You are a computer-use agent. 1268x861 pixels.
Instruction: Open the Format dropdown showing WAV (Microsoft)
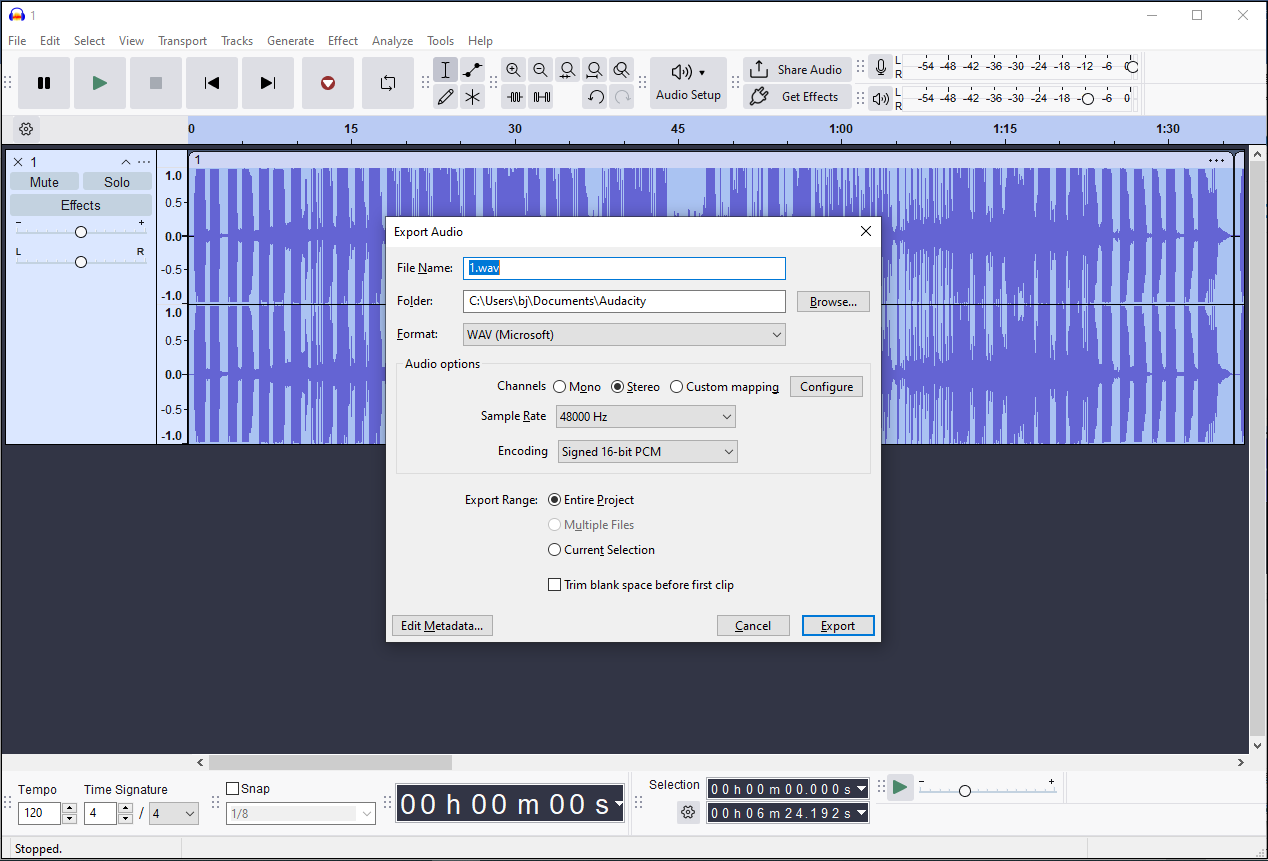click(x=624, y=334)
